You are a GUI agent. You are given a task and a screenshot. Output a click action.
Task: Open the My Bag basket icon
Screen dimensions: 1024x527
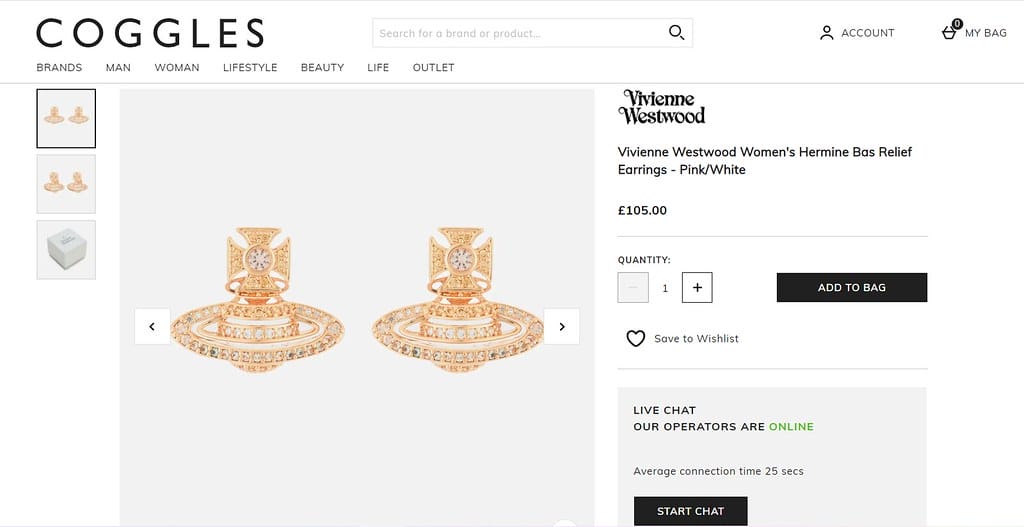(x=950, y=33)
